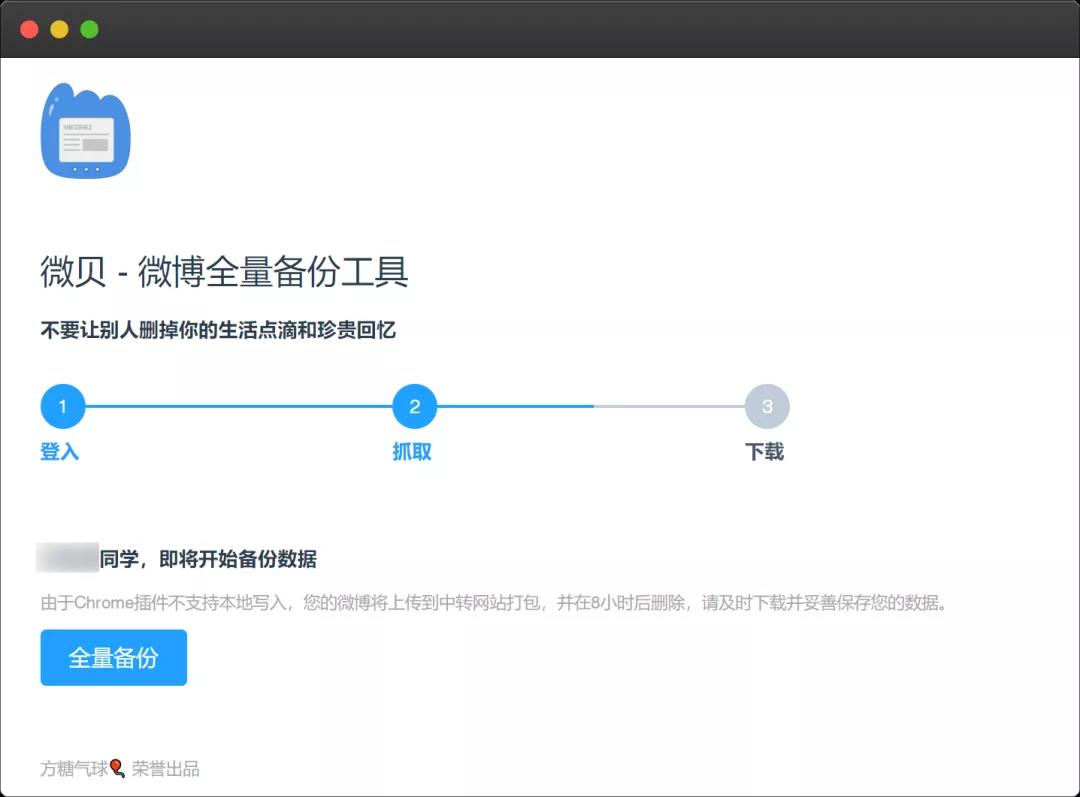Click the subtitle 不要让别人删掉你的生活点滴和珍贵回忆
The width and height of the screenshot is (1080, 797).
tap(218, 330)
